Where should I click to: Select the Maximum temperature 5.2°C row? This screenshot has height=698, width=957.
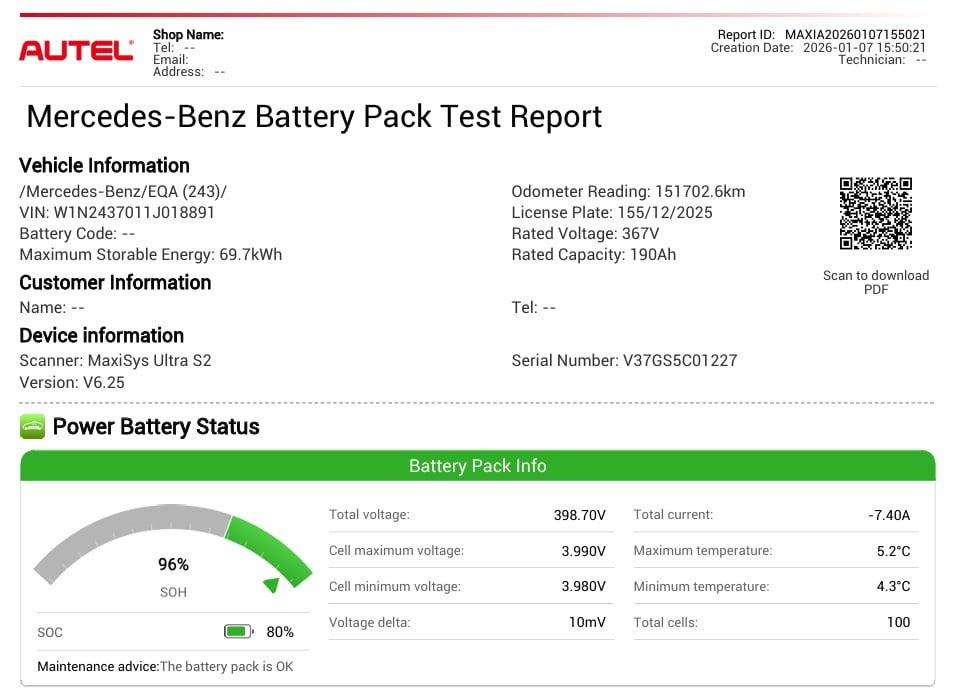click(772, 551)
